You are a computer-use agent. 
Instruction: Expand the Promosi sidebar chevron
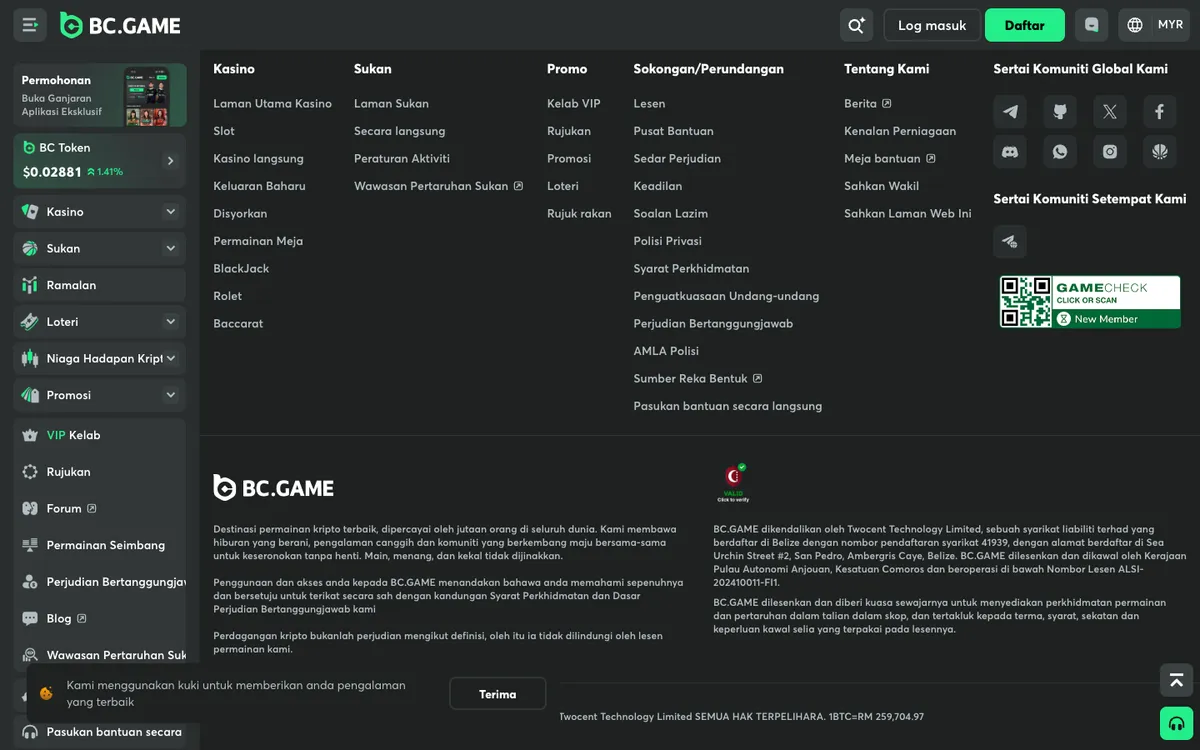(x=170, y=395)
